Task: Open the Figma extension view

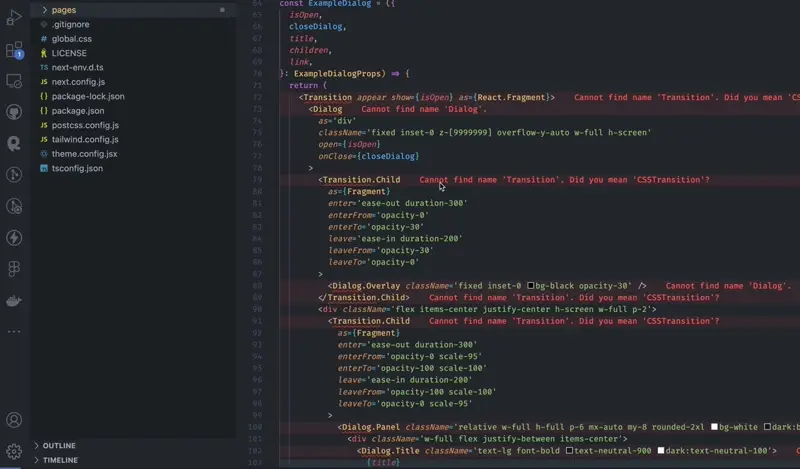Action: [14, 269]
